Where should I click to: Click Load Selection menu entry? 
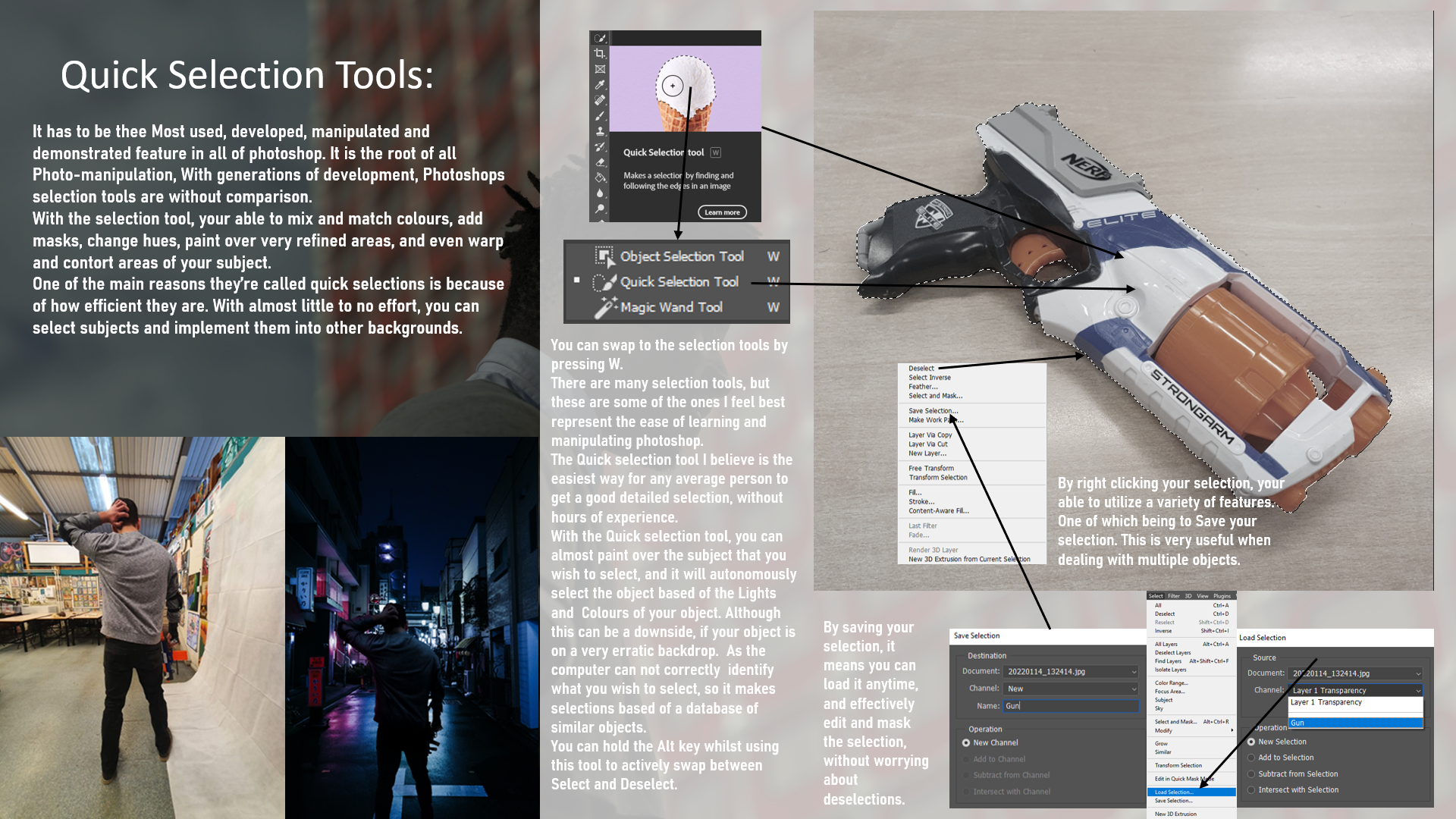(x=1173, y=792)
